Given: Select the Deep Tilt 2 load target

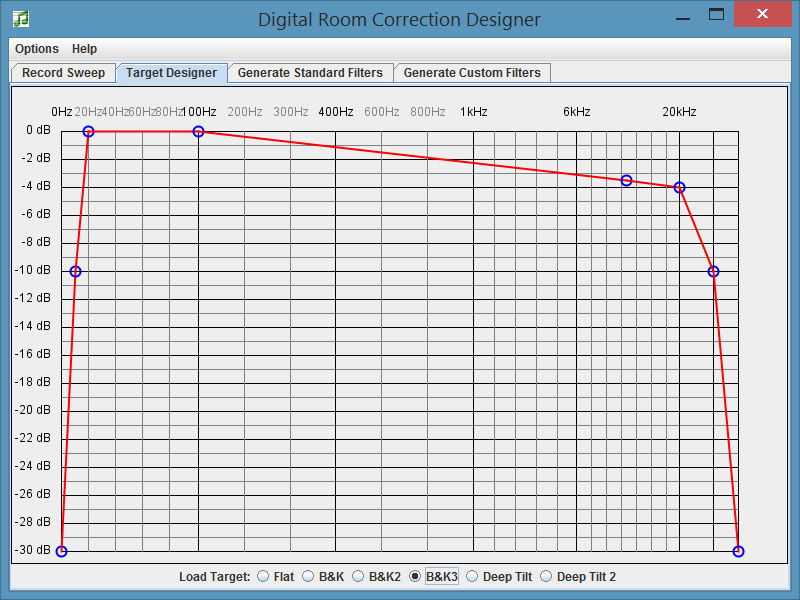Looking at the screenshot, I should [x=545, y=576].
